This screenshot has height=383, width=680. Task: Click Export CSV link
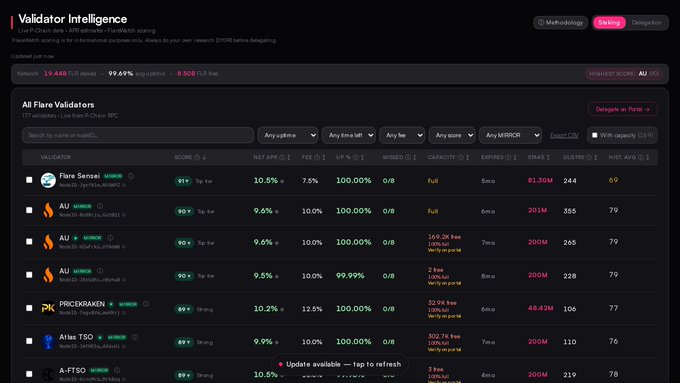pyautogui.click(x=564, y=136)
